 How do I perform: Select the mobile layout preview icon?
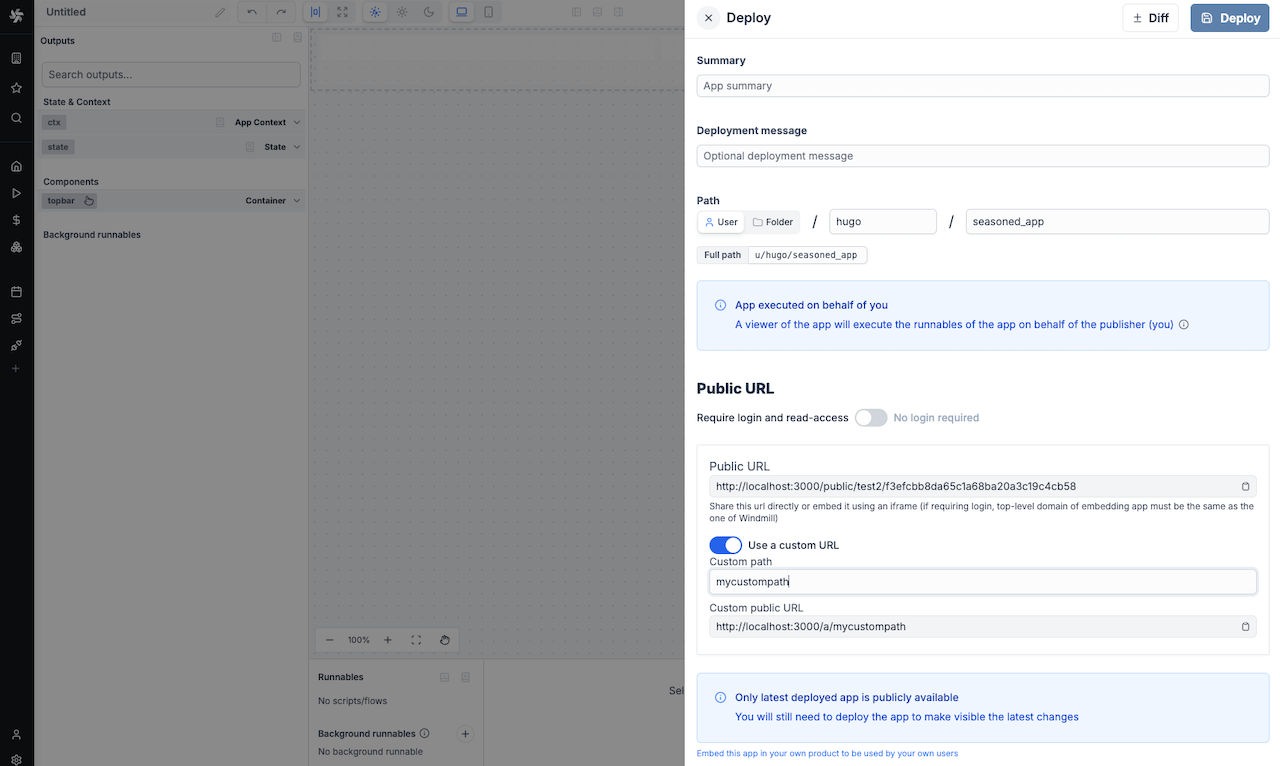click(488, 12)
